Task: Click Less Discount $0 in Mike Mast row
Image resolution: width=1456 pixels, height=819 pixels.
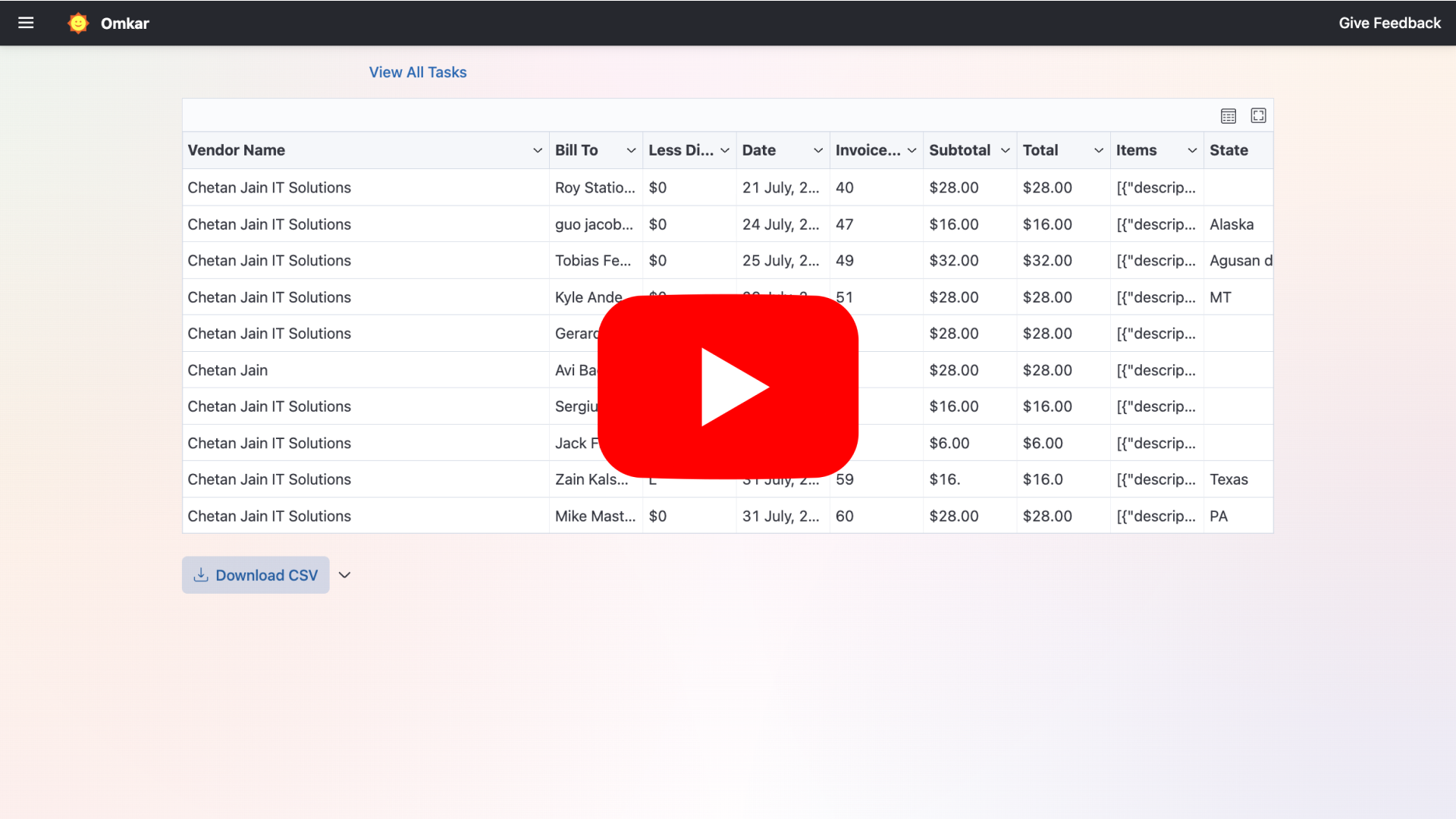Action: tap(689, 516)
